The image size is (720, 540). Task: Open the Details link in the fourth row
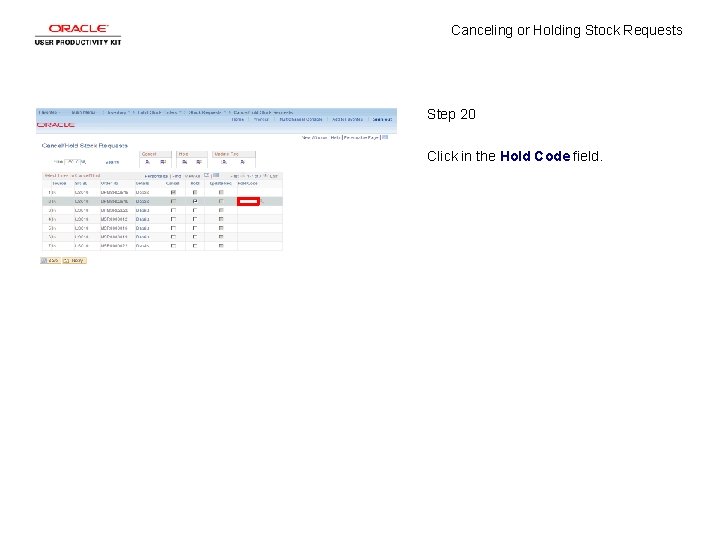[142, 219]
